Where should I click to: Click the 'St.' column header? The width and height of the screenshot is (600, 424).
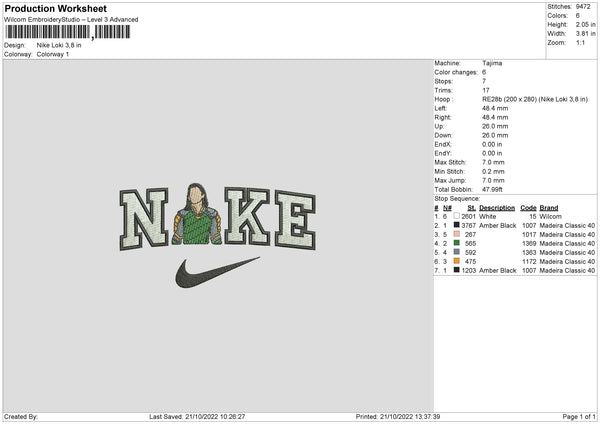pos(471,208)
